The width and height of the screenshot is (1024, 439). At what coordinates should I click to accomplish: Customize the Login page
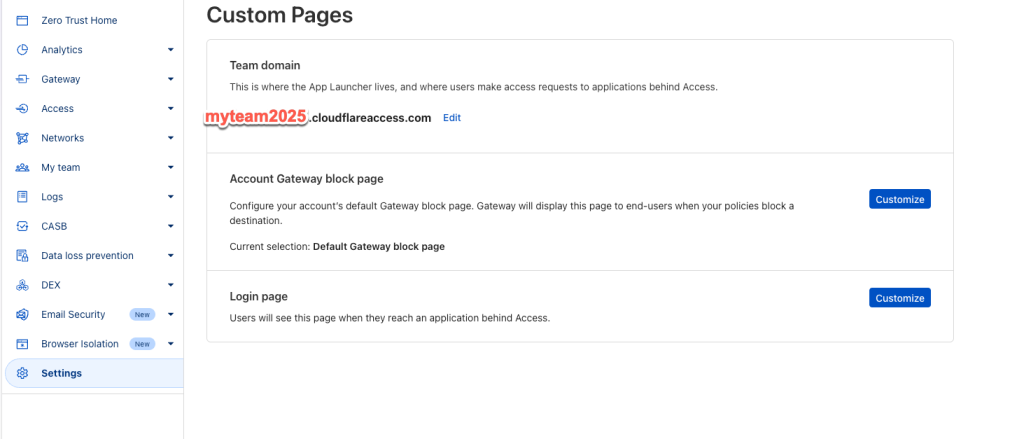[x=899, y=298]
